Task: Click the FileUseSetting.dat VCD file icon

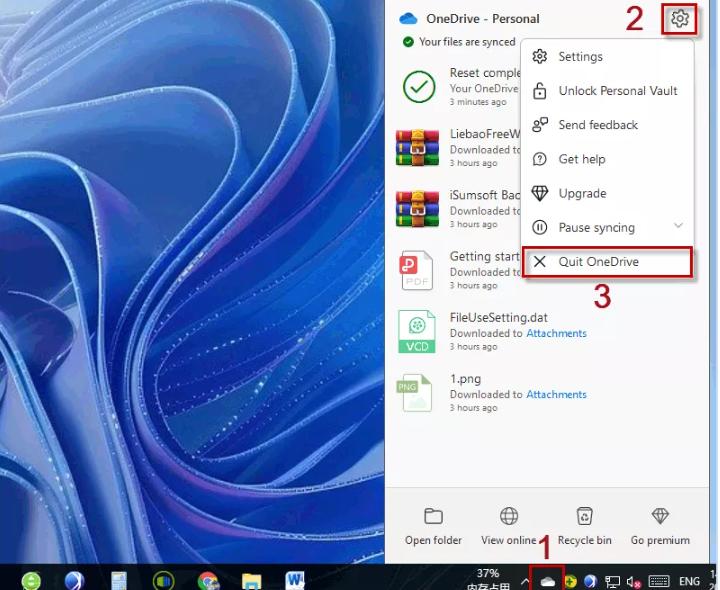Action: click(416, 332)
